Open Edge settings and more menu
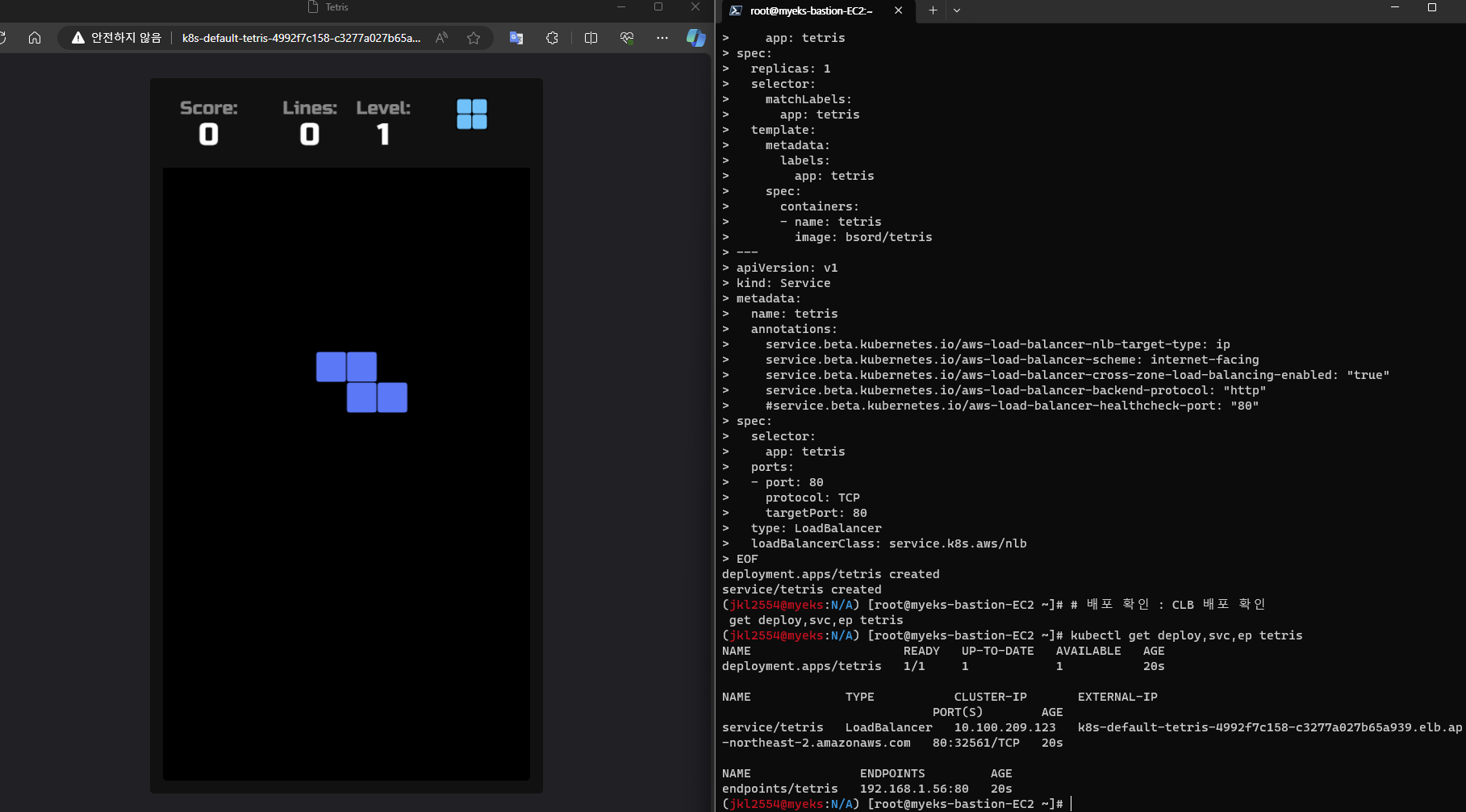Image resolution: width=1466 pixels, height=812 pixels. [x=662, y=38]
